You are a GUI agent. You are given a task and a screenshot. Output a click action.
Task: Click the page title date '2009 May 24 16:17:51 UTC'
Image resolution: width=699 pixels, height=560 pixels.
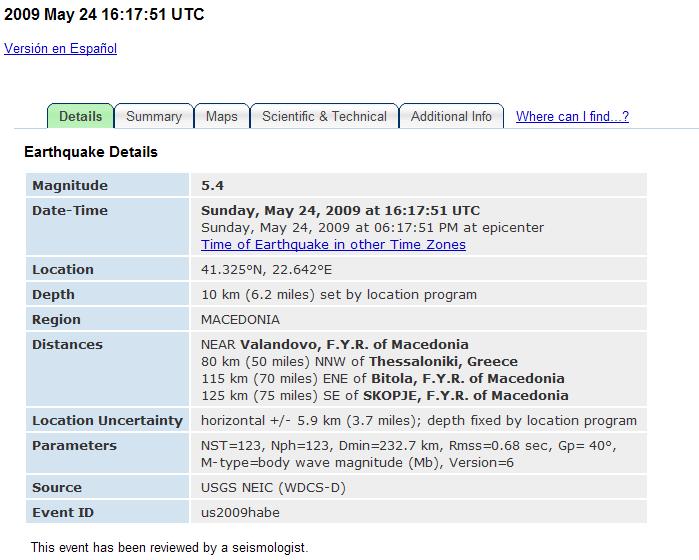pos(105,15)
